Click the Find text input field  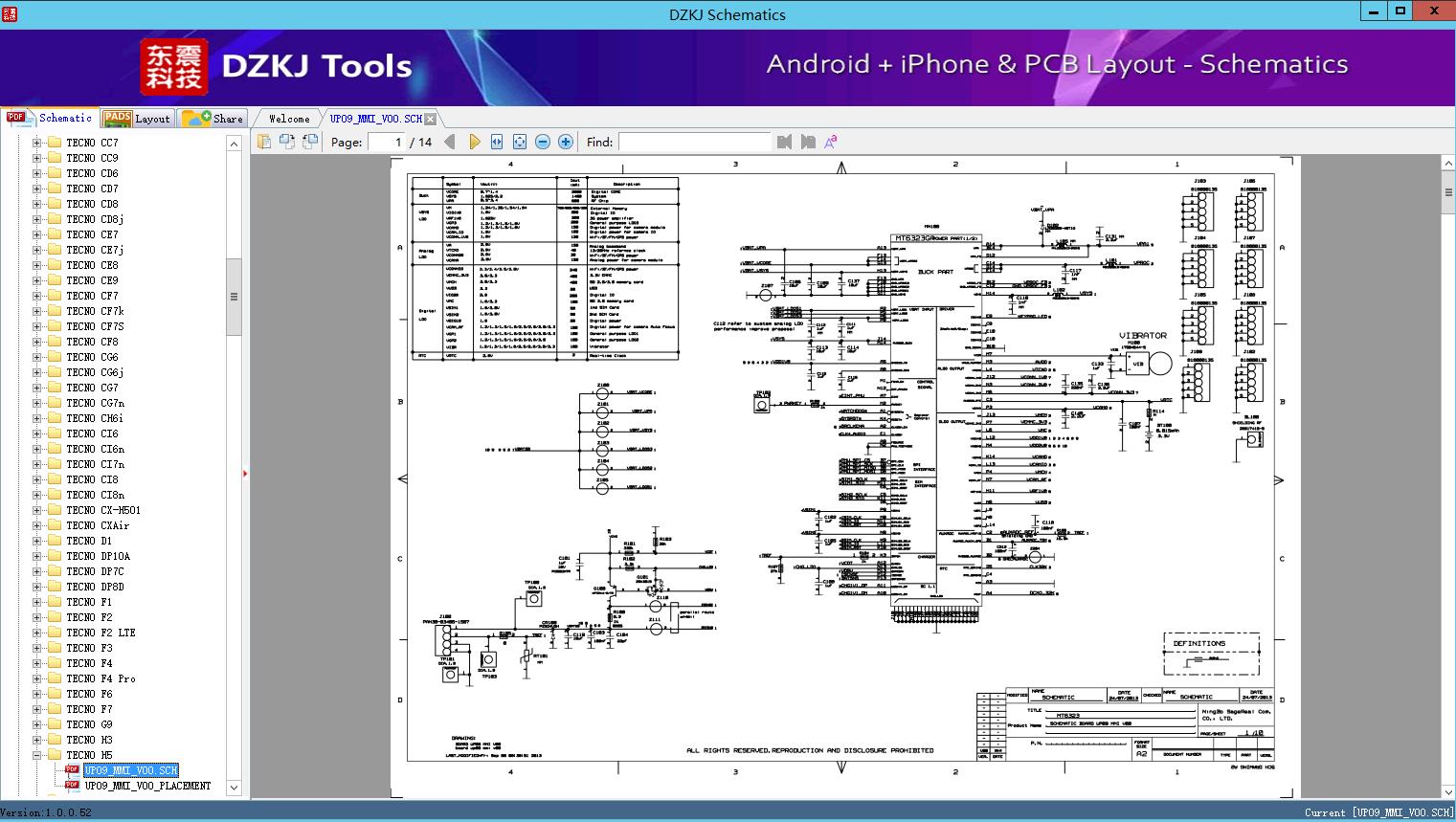694,142
